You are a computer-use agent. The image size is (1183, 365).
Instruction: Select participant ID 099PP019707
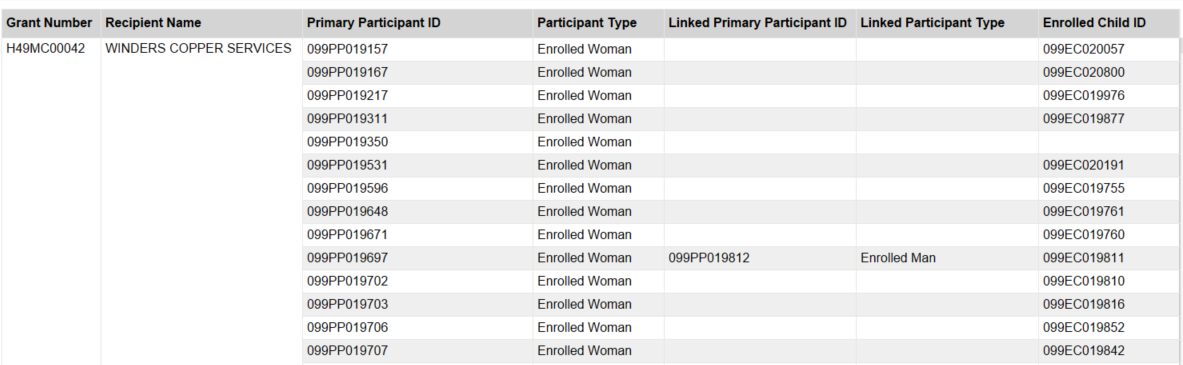[x=347, y=351]
